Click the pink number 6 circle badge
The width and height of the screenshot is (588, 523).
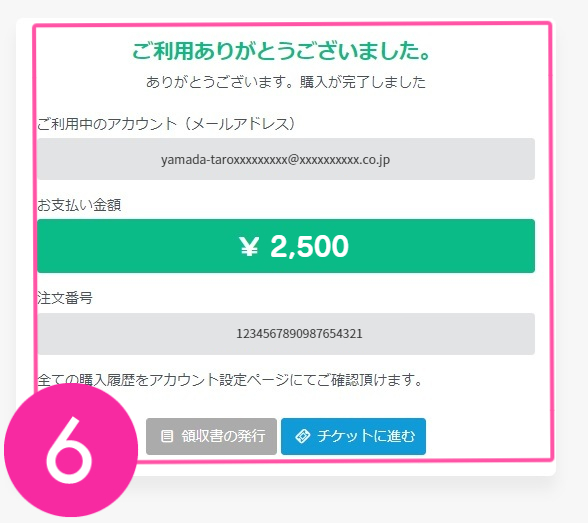pos(71,450)
